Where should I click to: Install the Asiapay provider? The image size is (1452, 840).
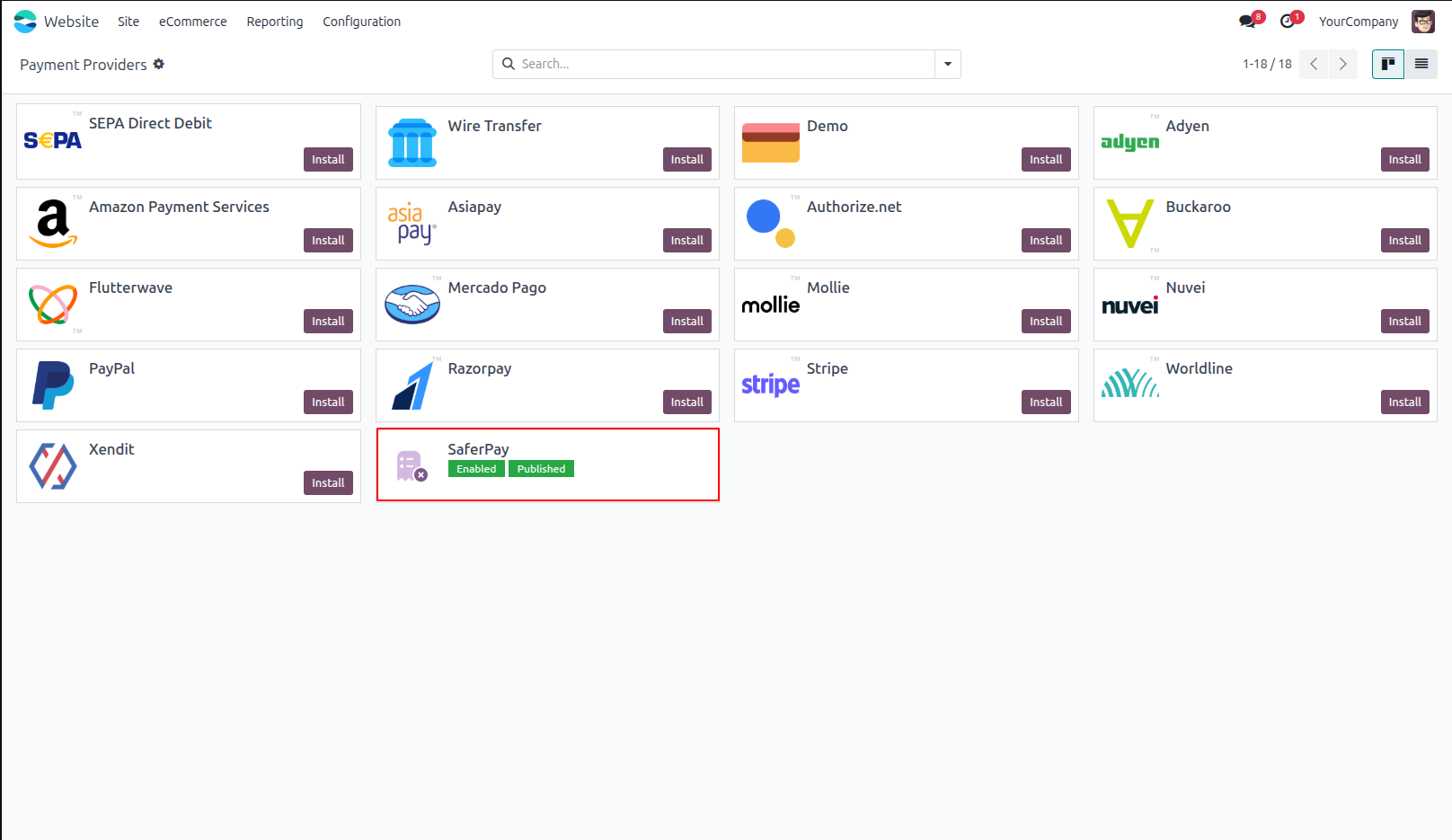coord(687,240)
